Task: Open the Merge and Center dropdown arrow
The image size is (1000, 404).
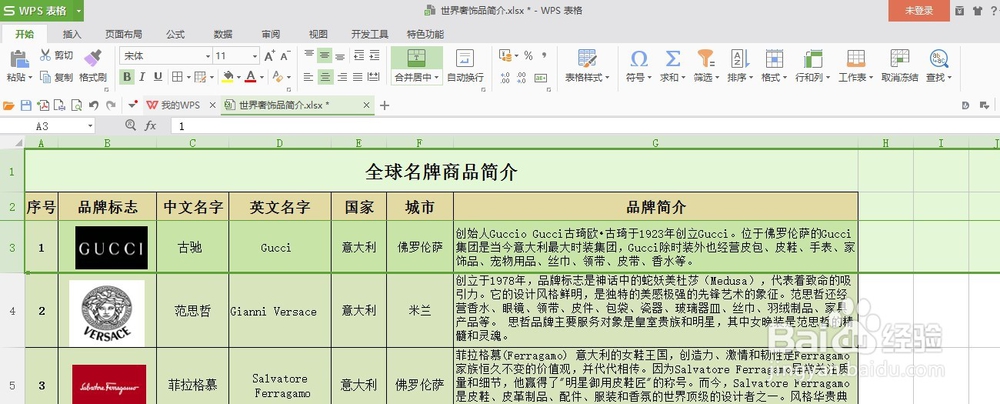Action: [x=438, y=78]
